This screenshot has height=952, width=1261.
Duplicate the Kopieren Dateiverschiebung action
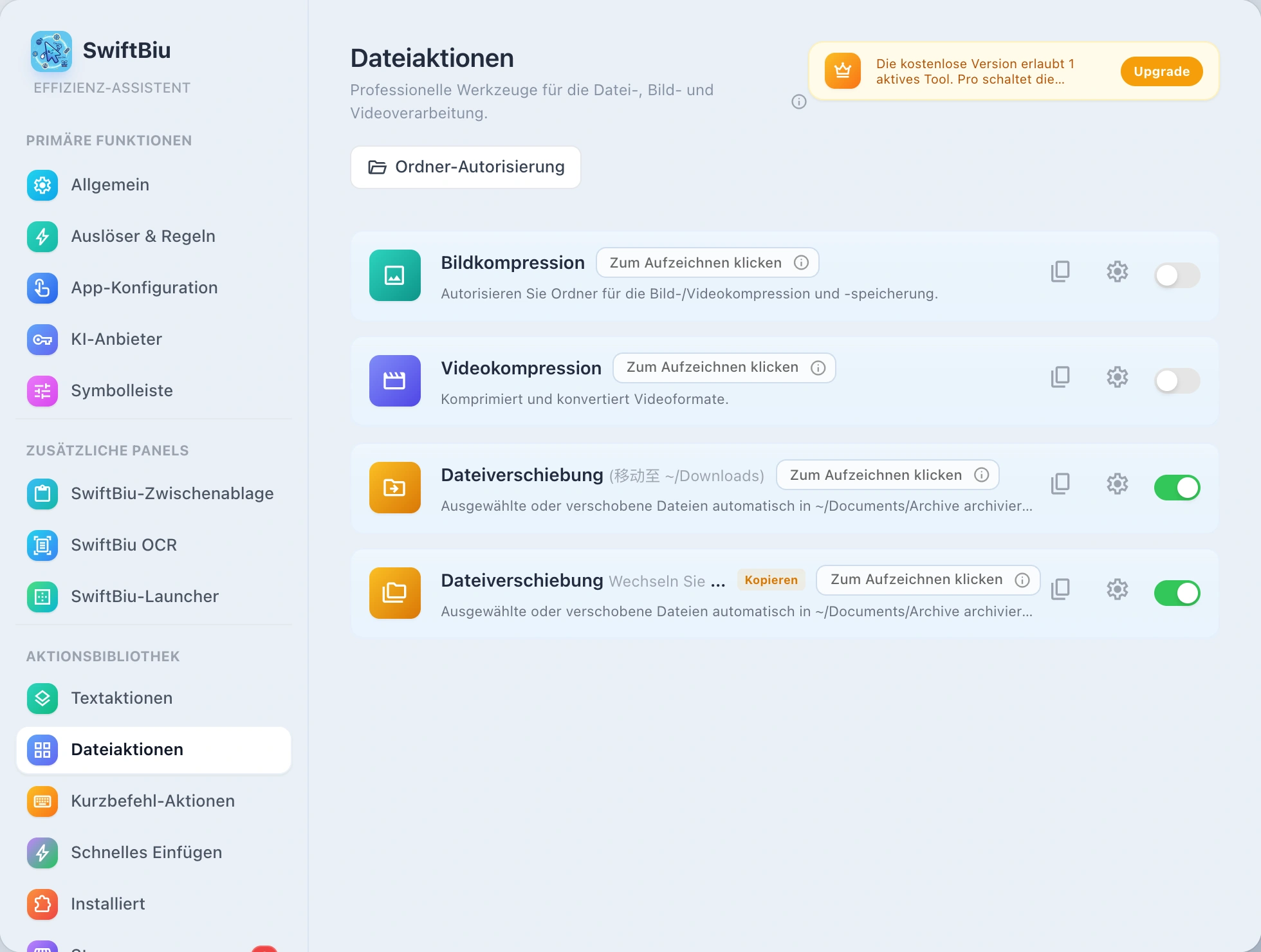1060,589
